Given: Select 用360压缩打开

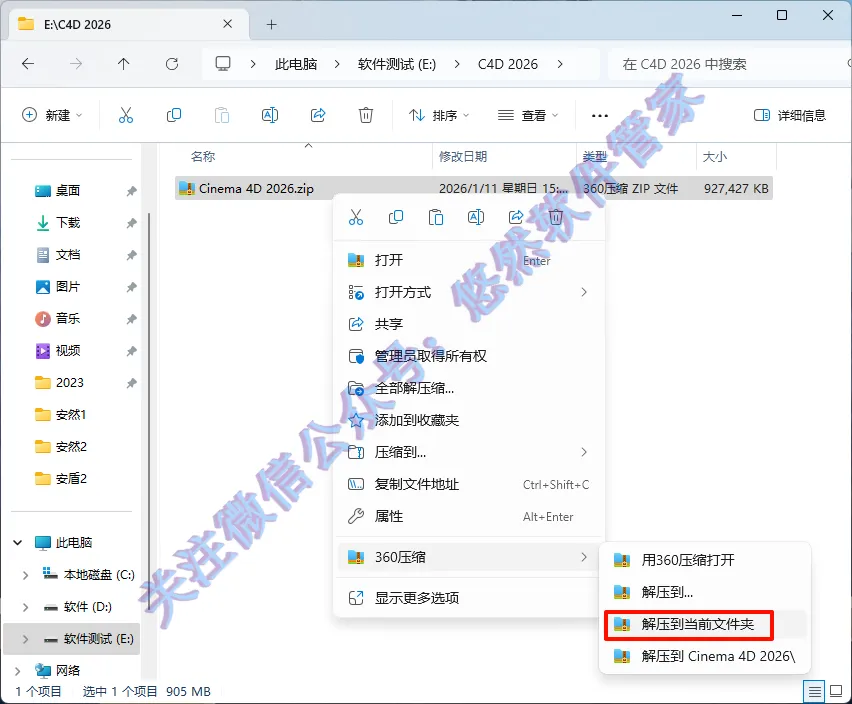Looking at the screenshot, I should pos(705,560).
